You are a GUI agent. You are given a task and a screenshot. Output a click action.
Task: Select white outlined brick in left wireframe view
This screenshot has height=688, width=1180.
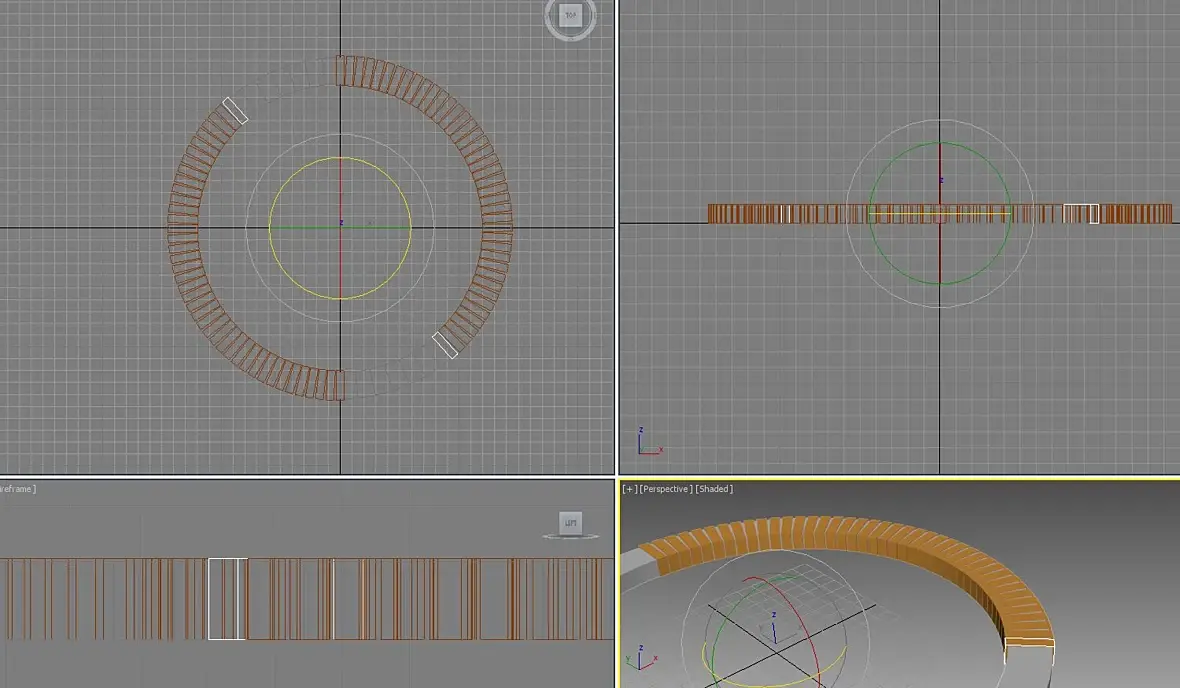point(227,599)
